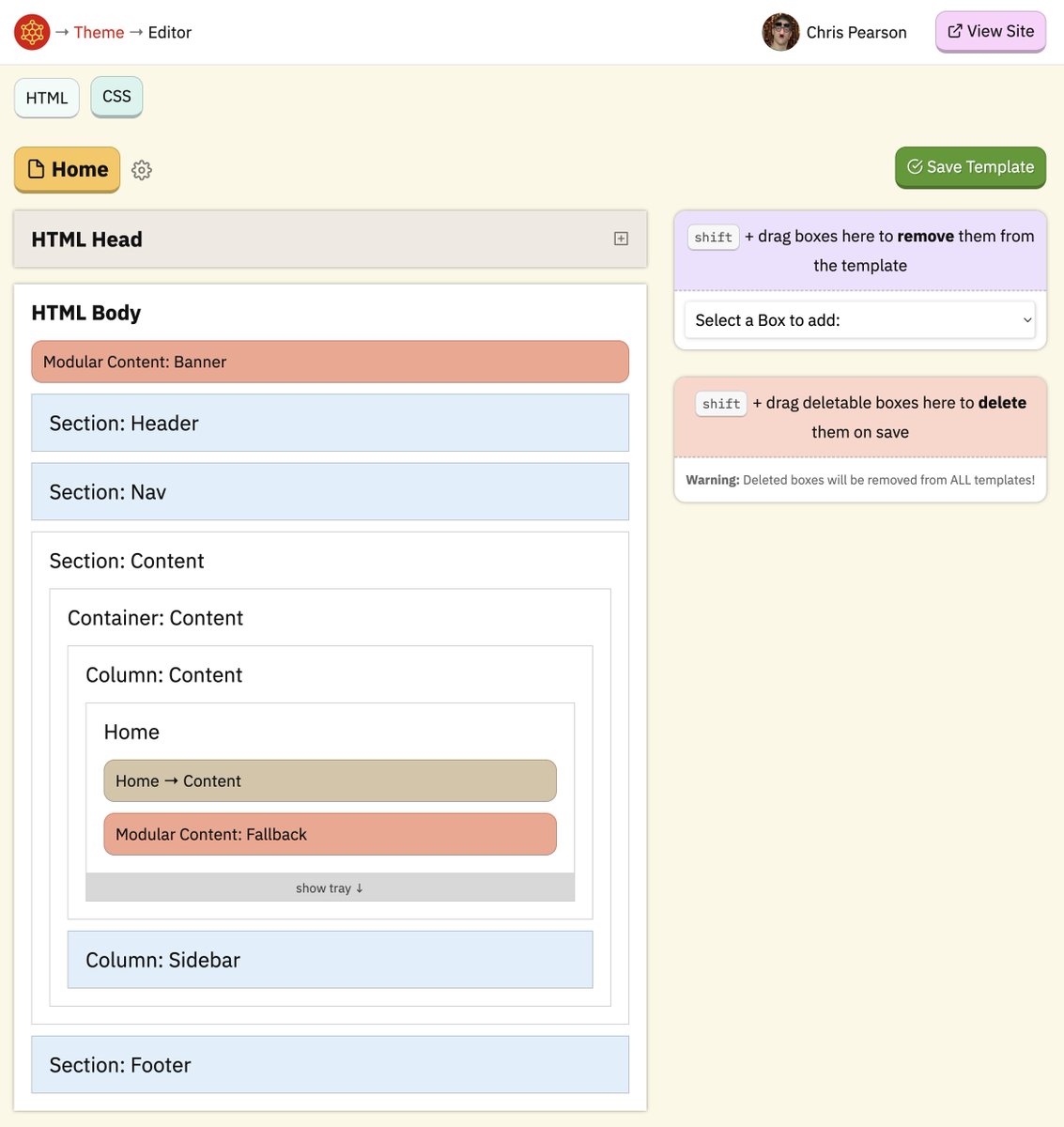
Task: Switch to the CSS tab
Action: (116, 96)
